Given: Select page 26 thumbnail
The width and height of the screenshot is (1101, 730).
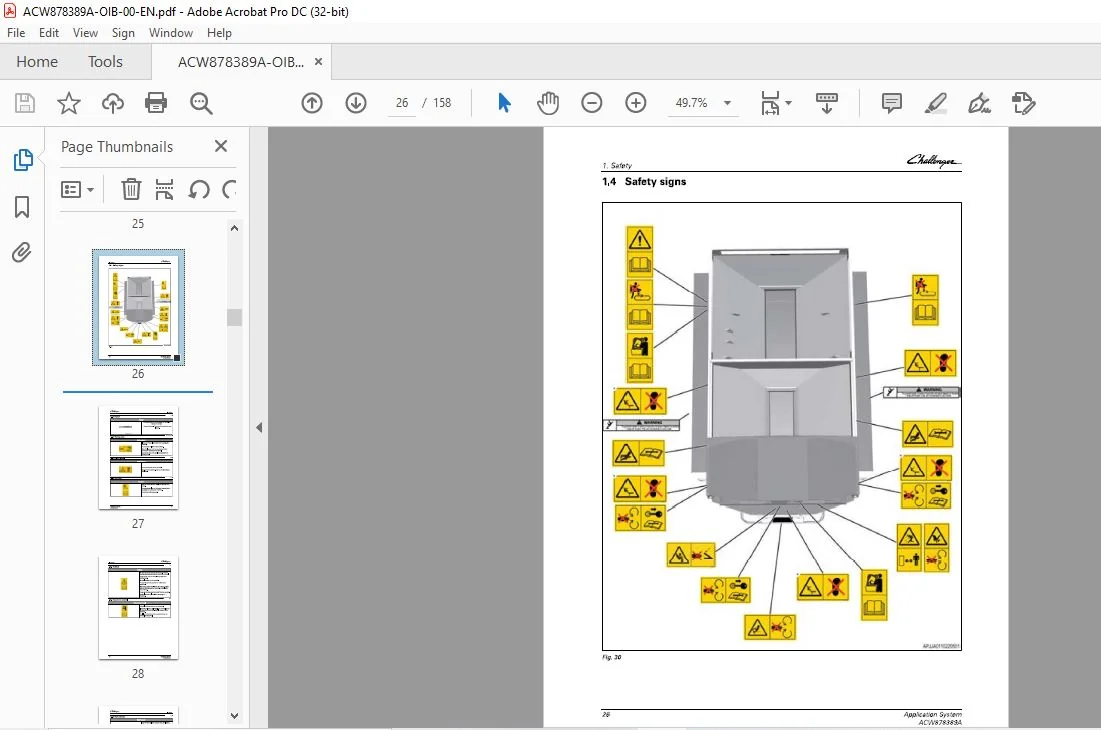Looking at the screenshot, I should 138,307.
